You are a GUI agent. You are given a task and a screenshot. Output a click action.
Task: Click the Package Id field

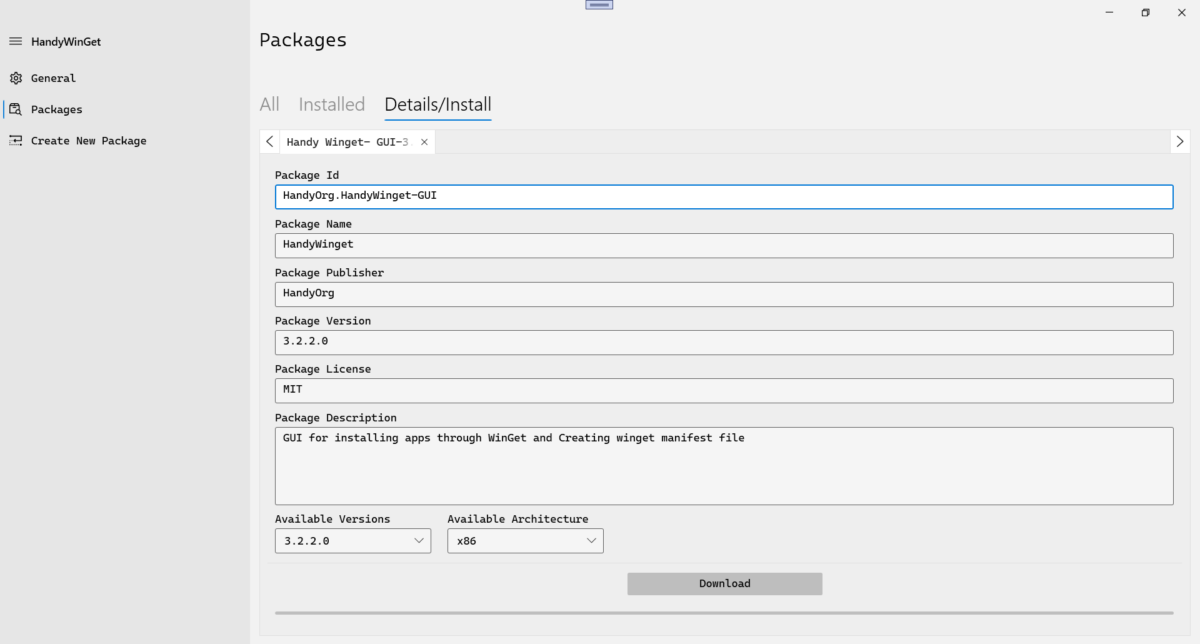click(724, 197)
